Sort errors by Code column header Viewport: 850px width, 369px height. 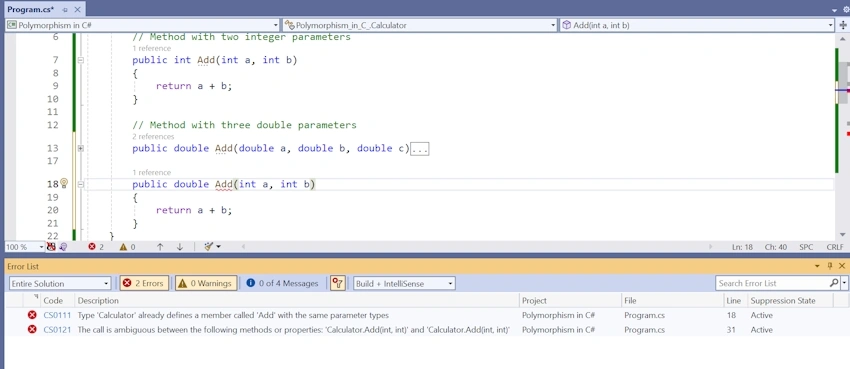[x=53, y=300]
